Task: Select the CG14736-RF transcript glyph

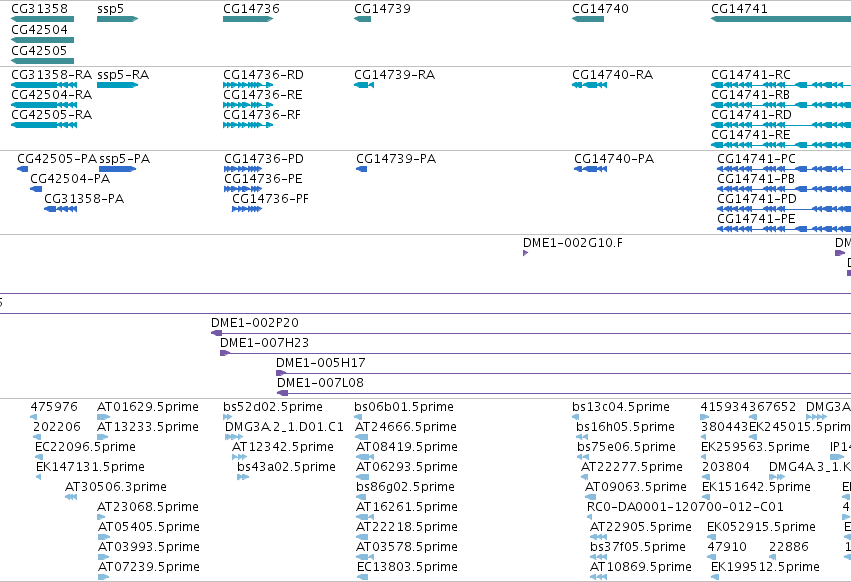Action: pyautogui.click(x=247, y=125)
